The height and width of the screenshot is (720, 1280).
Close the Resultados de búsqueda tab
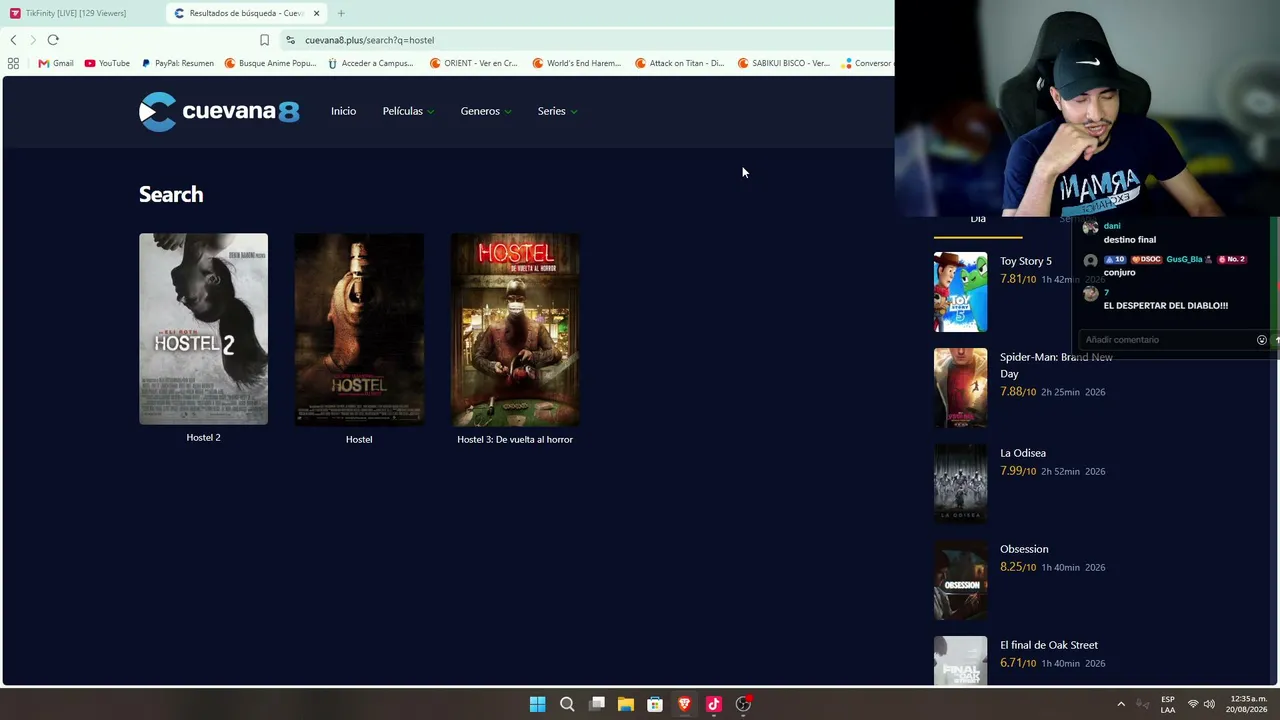pos(316,13)
